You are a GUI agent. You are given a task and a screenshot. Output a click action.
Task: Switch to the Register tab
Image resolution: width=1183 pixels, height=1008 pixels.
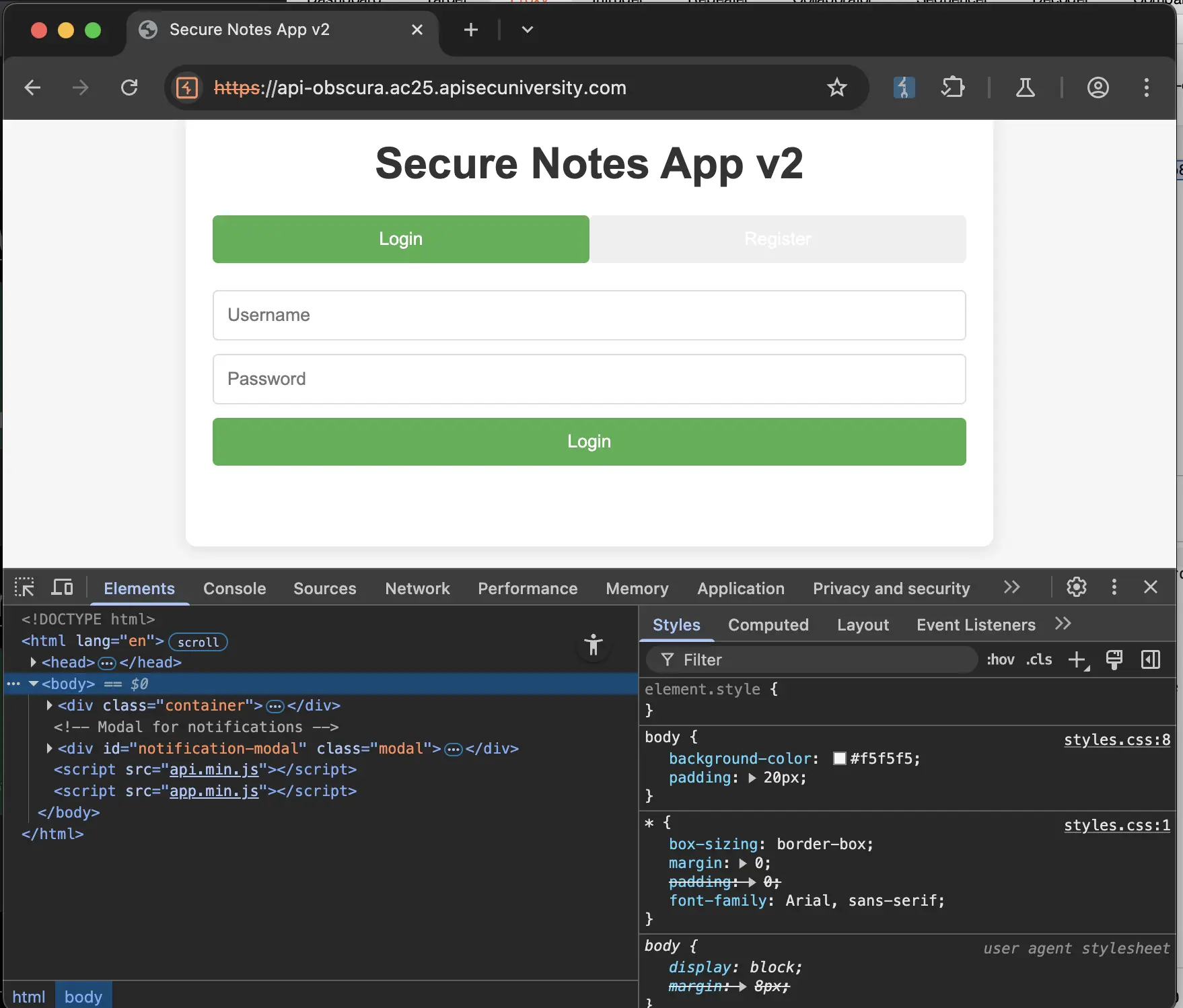(x=778, y=239)
